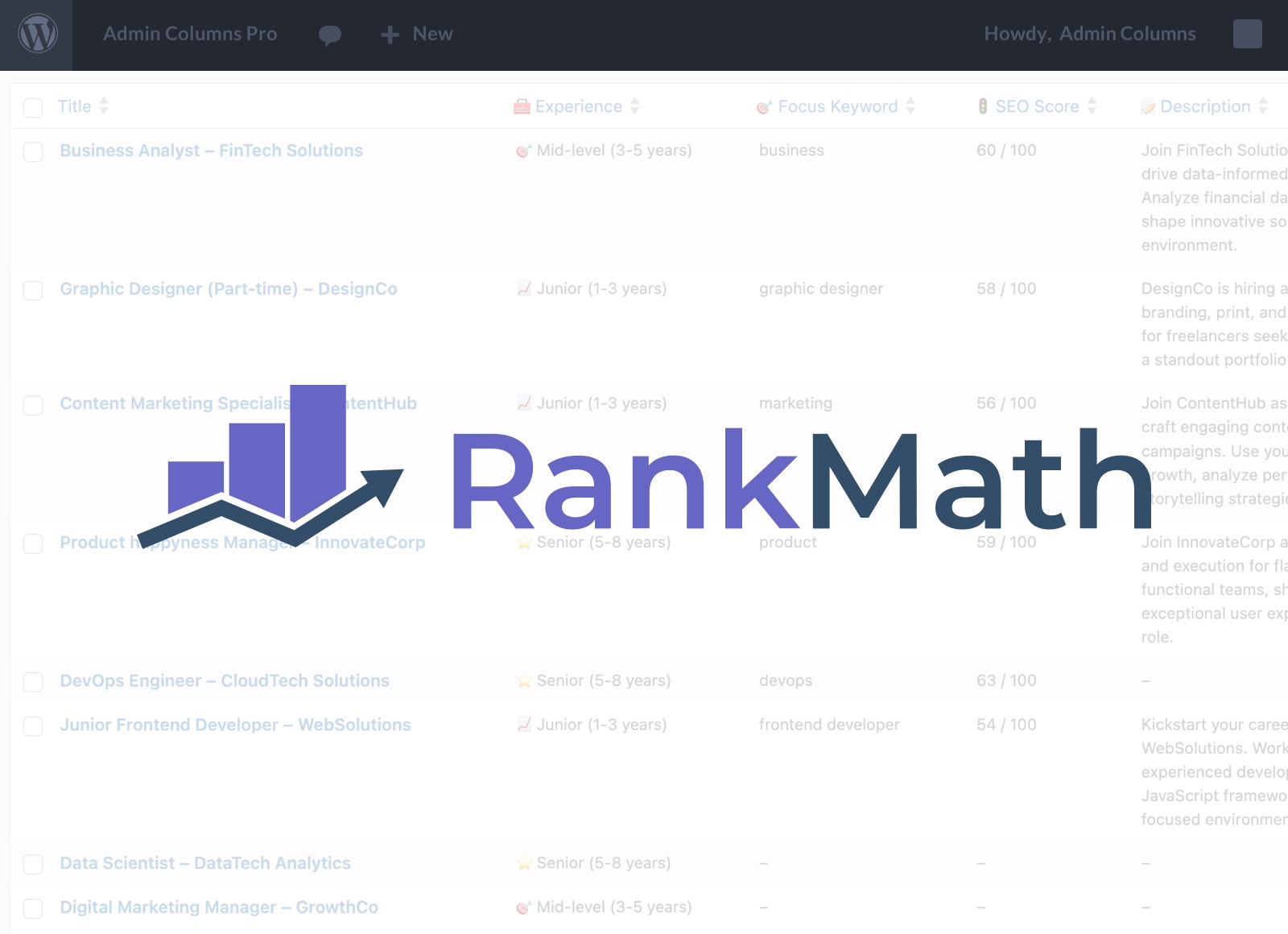Sort by Title using sort arrows
Screen dimensions: 1288x934
point(104,106)
